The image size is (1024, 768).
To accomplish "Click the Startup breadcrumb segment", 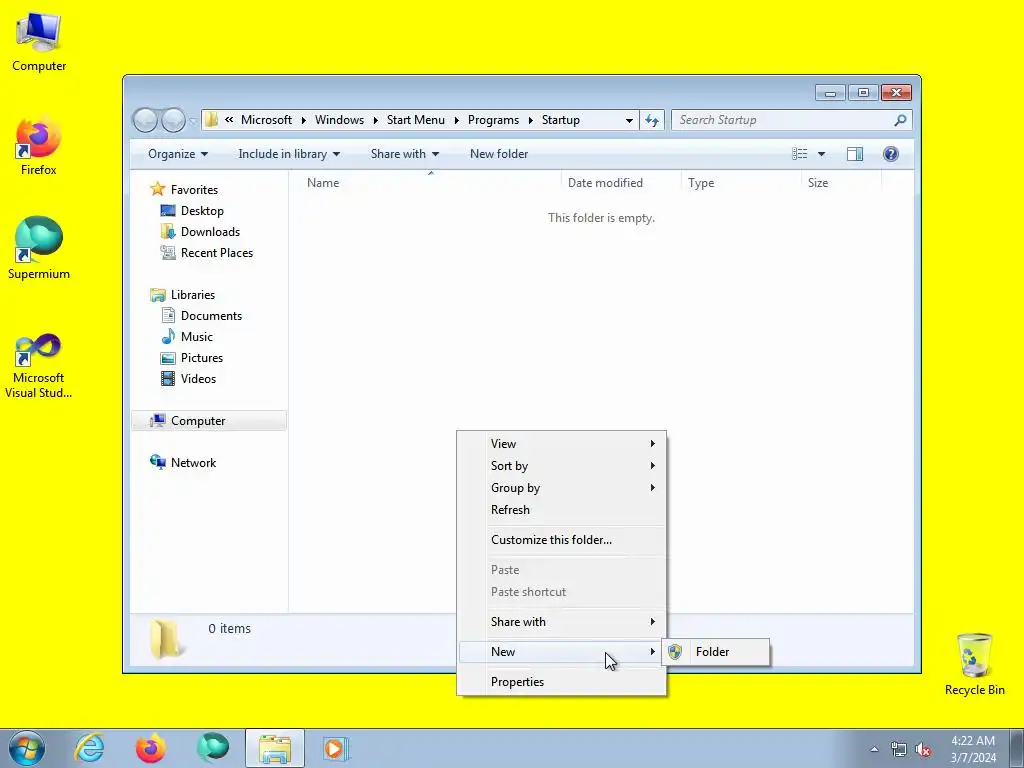I will pos(560,120).
